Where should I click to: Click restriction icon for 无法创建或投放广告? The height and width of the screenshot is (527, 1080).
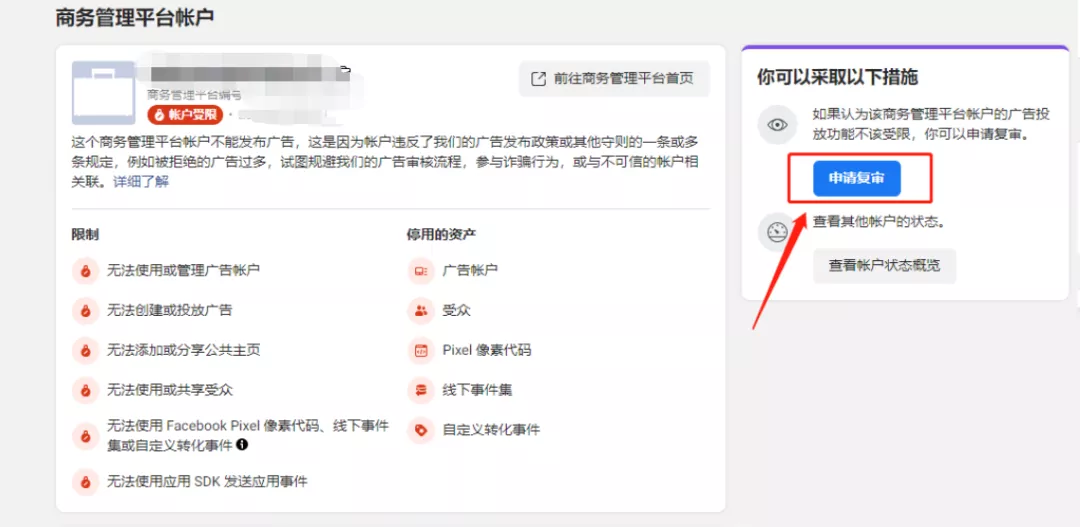point(85,311)
